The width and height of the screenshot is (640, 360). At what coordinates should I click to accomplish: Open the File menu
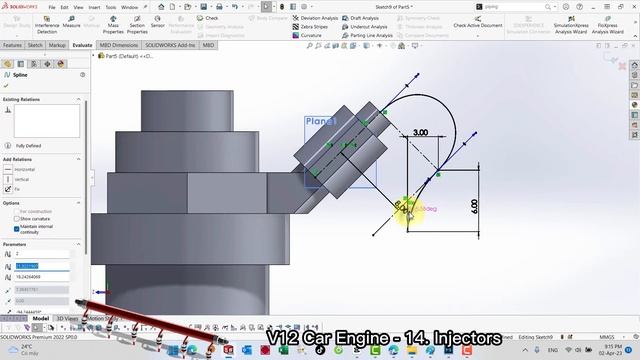52,7
